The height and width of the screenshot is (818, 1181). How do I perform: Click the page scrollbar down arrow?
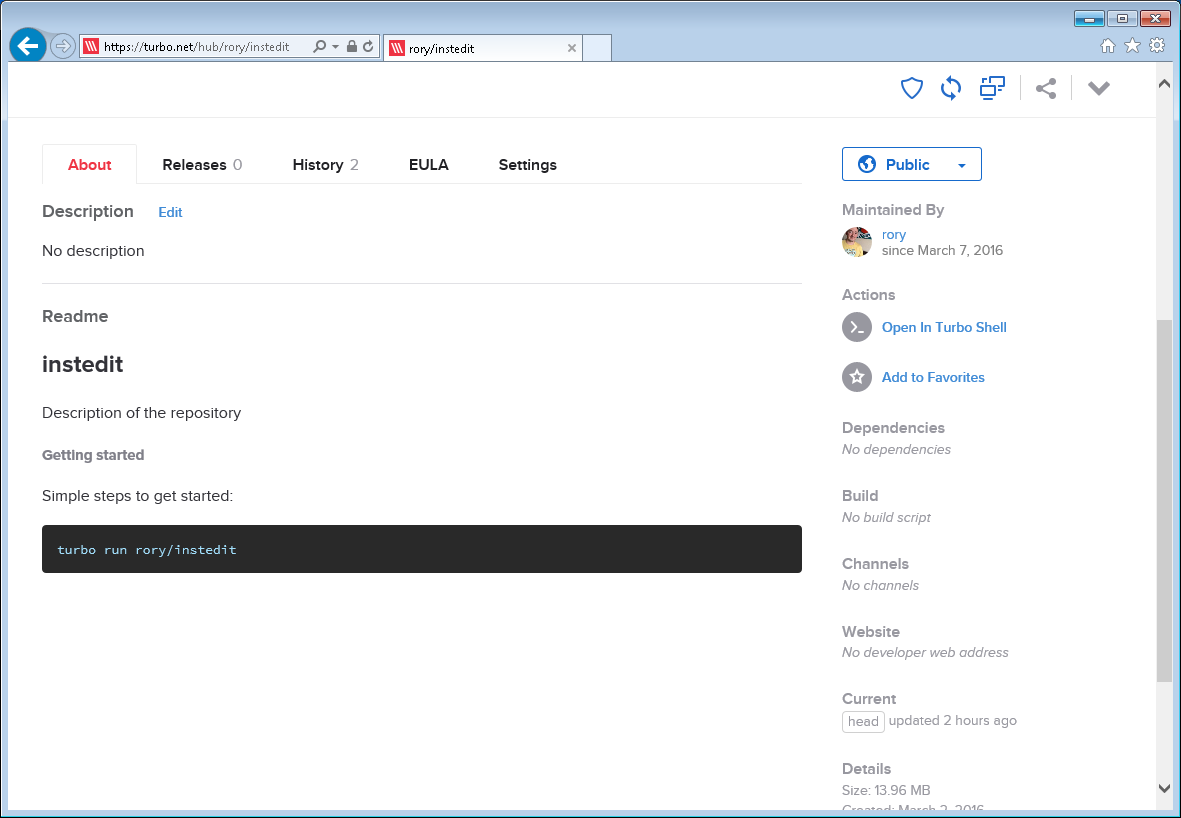point(1164,788)
